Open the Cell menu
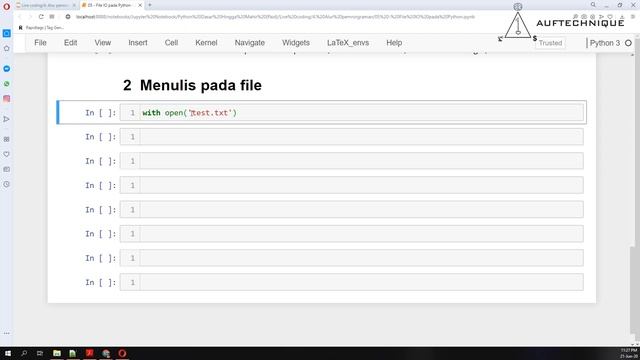This screenshot has height=360, width=640. pyautogui.click(x=171, y=43)
